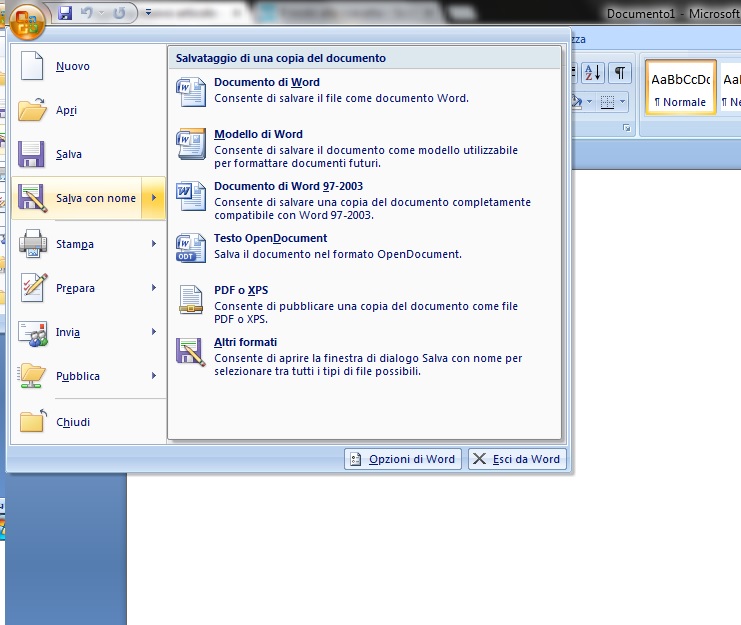Choose Modello di Word save option
Viewport: 741px width, 625px height.
coord(364,148)
